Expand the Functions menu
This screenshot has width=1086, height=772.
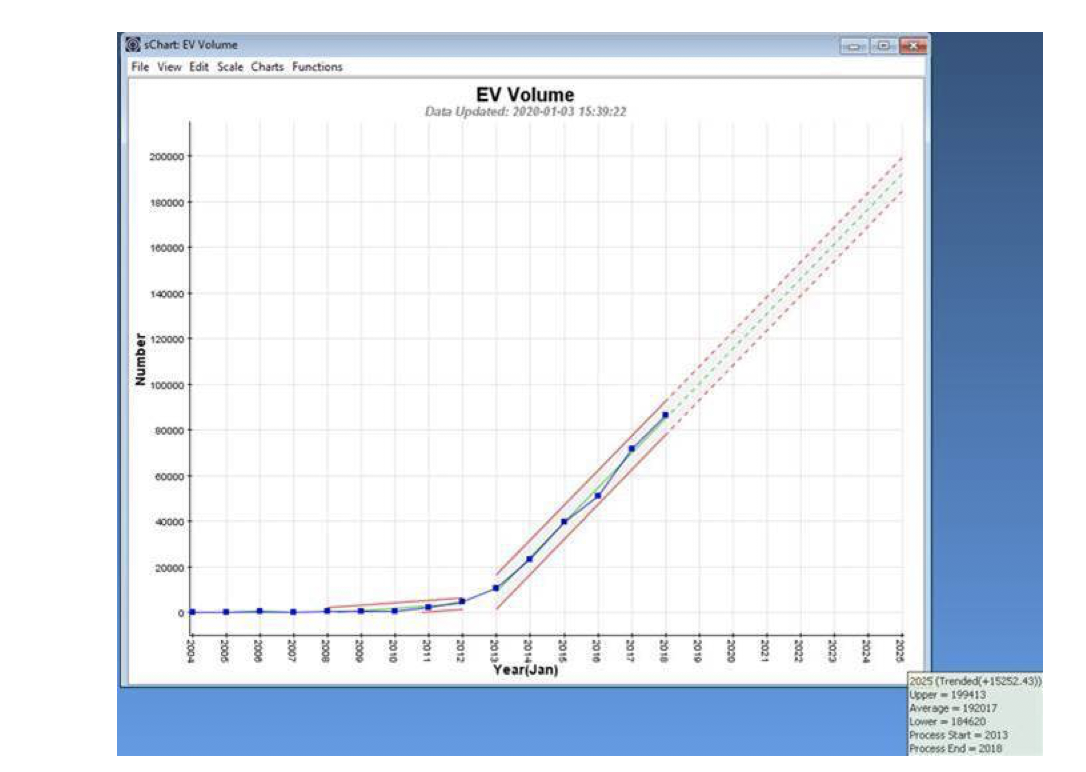(x=317, y=67)
